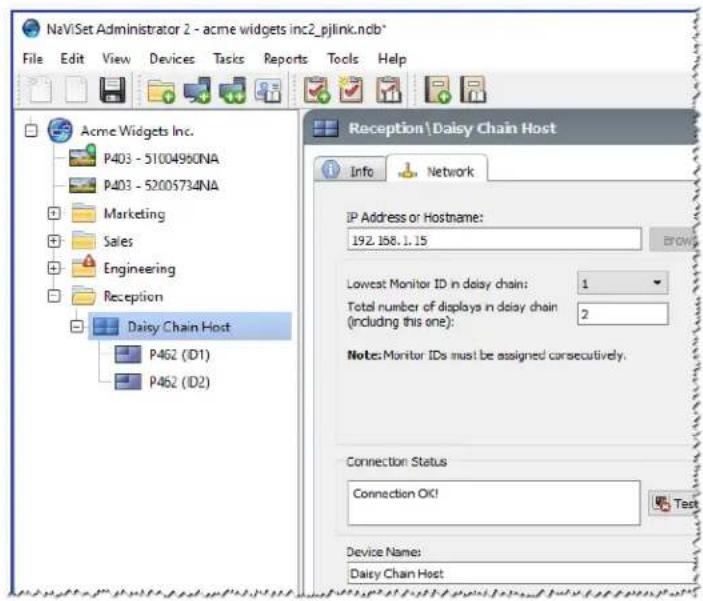
Task: Expand the Sales group
Action: (x=54, y=241)
